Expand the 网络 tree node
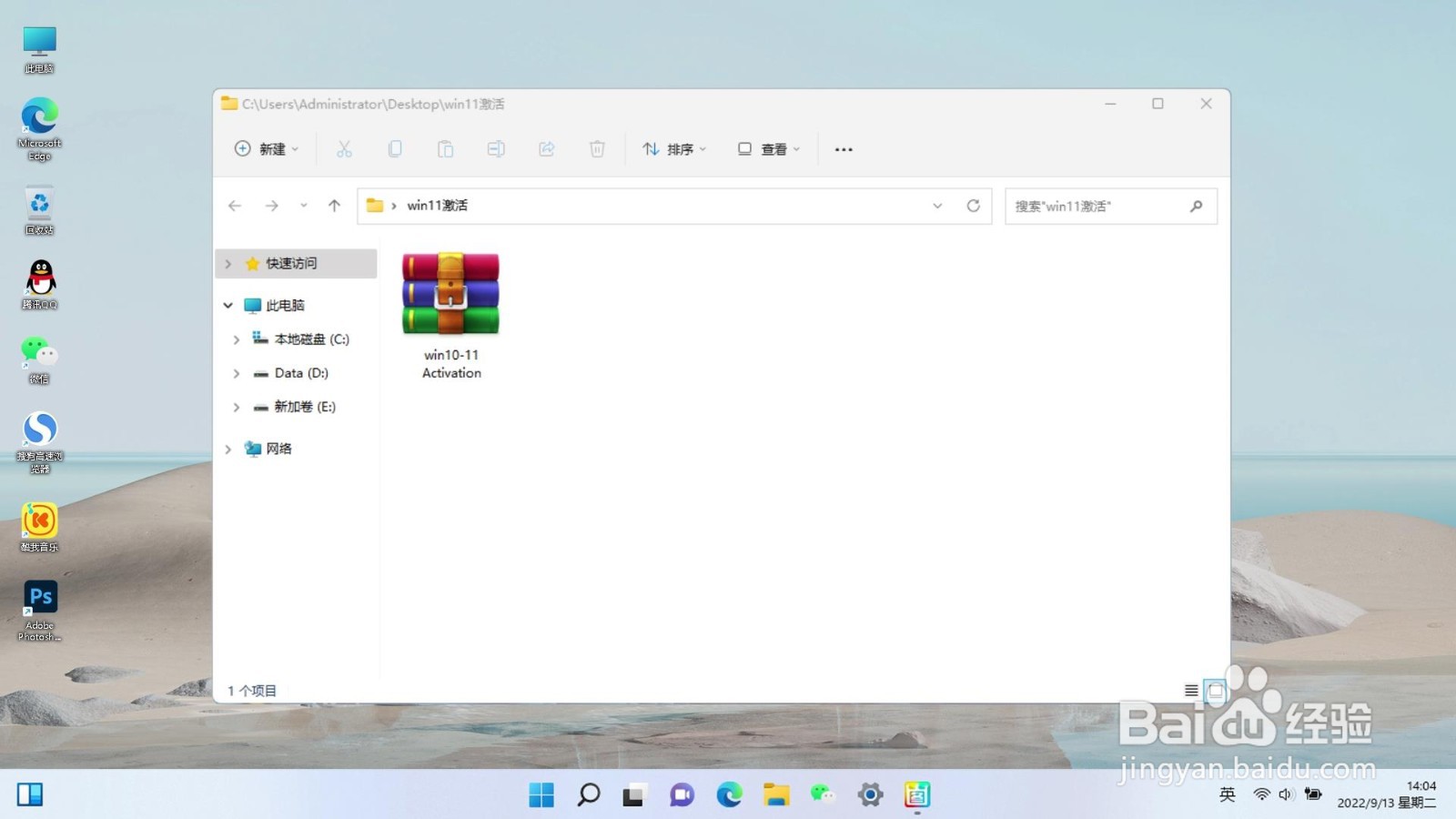 tap(228, 449)
